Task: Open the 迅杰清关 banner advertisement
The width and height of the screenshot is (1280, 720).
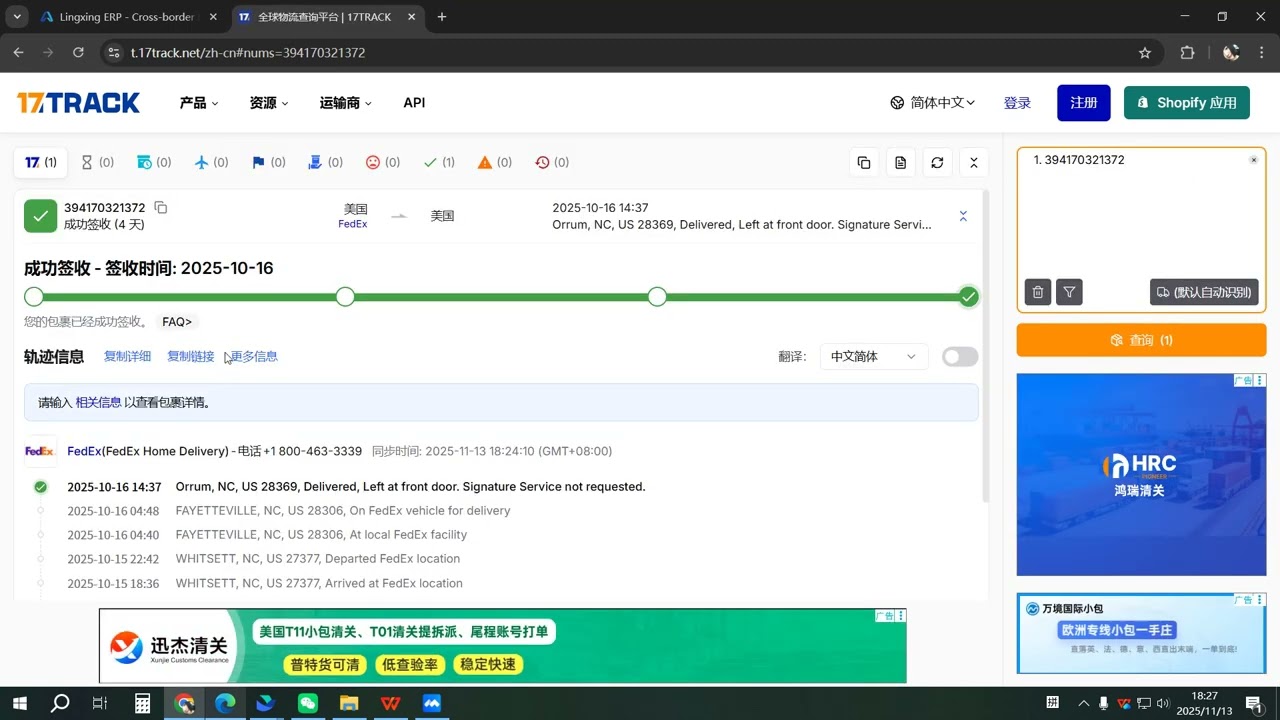Action: coord(502,646)
